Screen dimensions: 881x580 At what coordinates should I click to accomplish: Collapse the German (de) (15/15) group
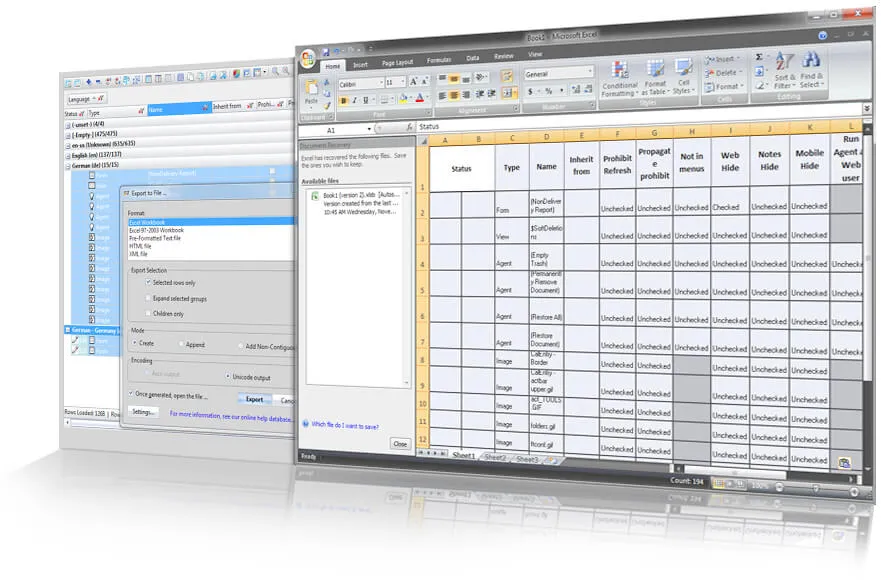click(68, 166)
